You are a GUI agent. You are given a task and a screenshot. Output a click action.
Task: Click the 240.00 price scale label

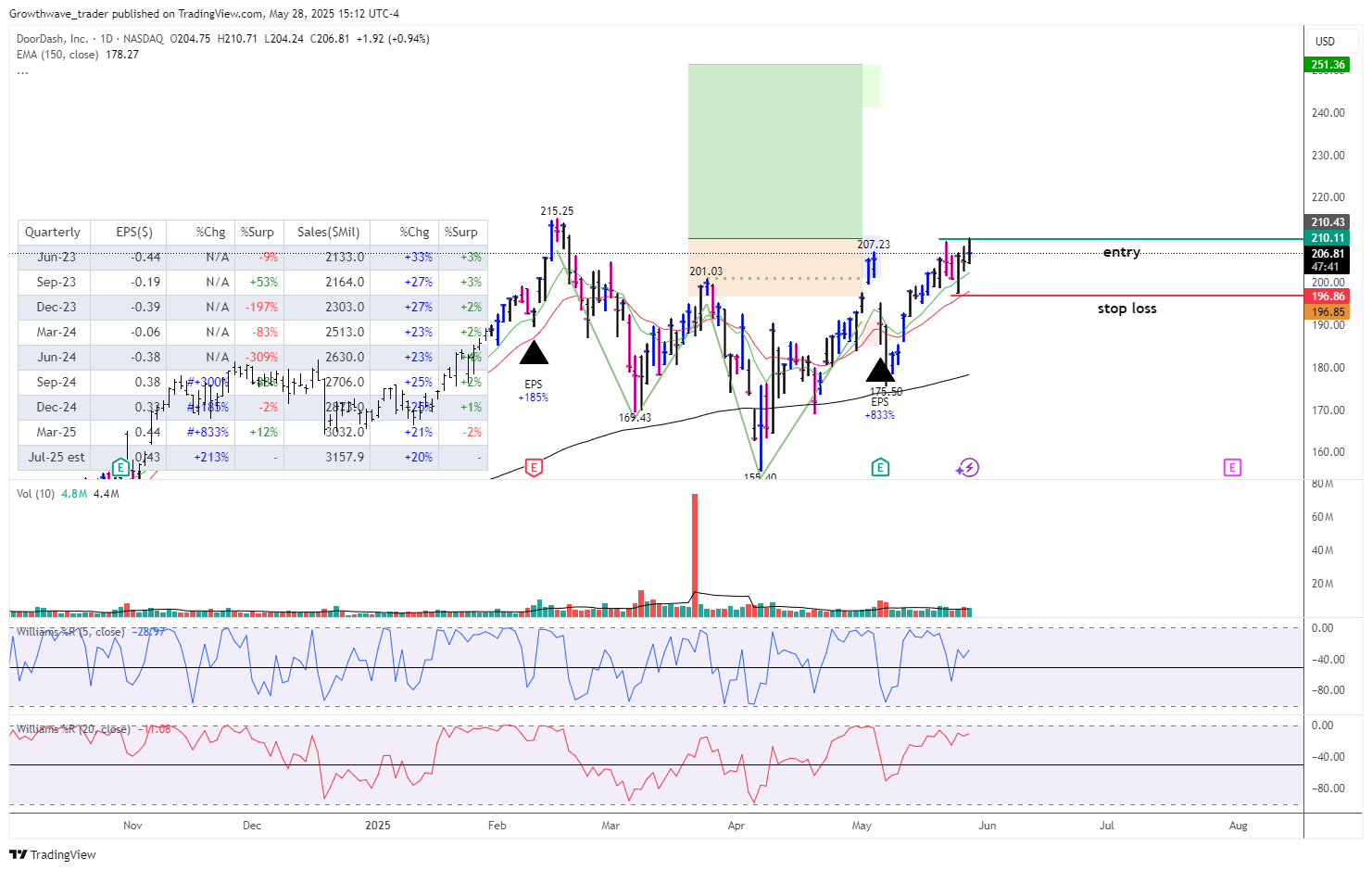pyautogui.click(x=1328, y=113)
